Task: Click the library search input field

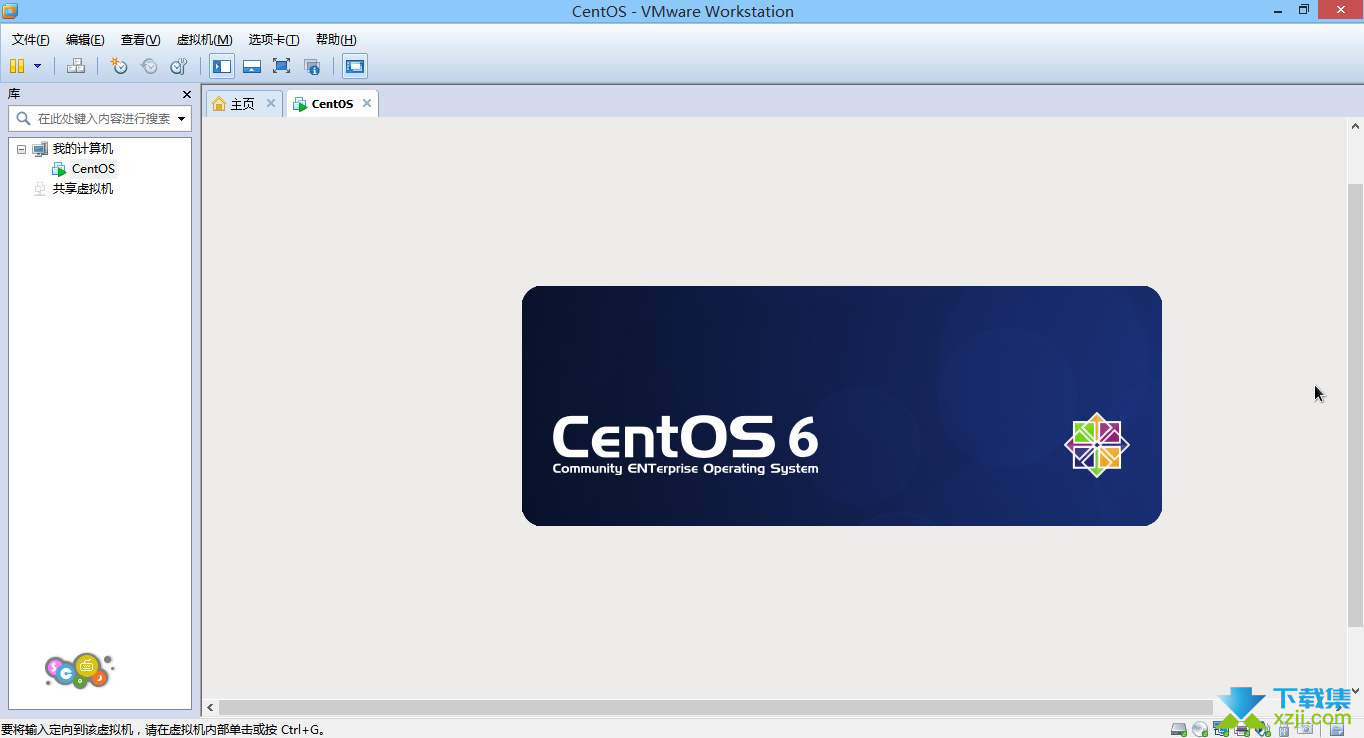Action: point(104,118)
